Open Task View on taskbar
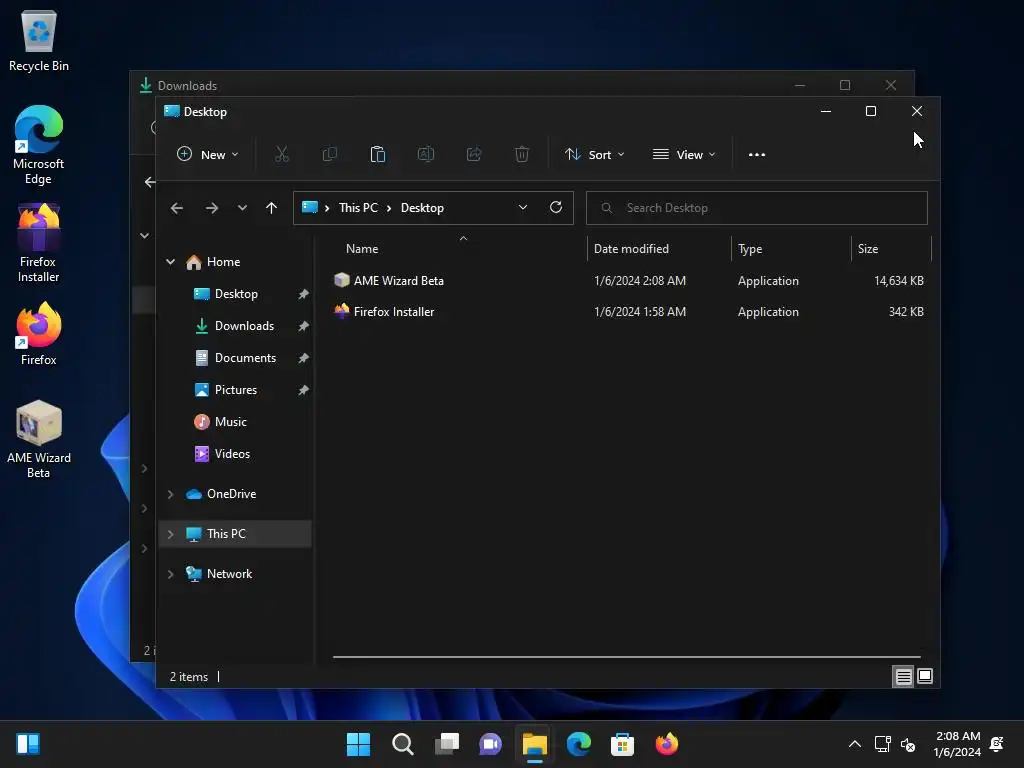Viewport: 1024px width, 768px height. pyautogui.click(x=447, y=744)
